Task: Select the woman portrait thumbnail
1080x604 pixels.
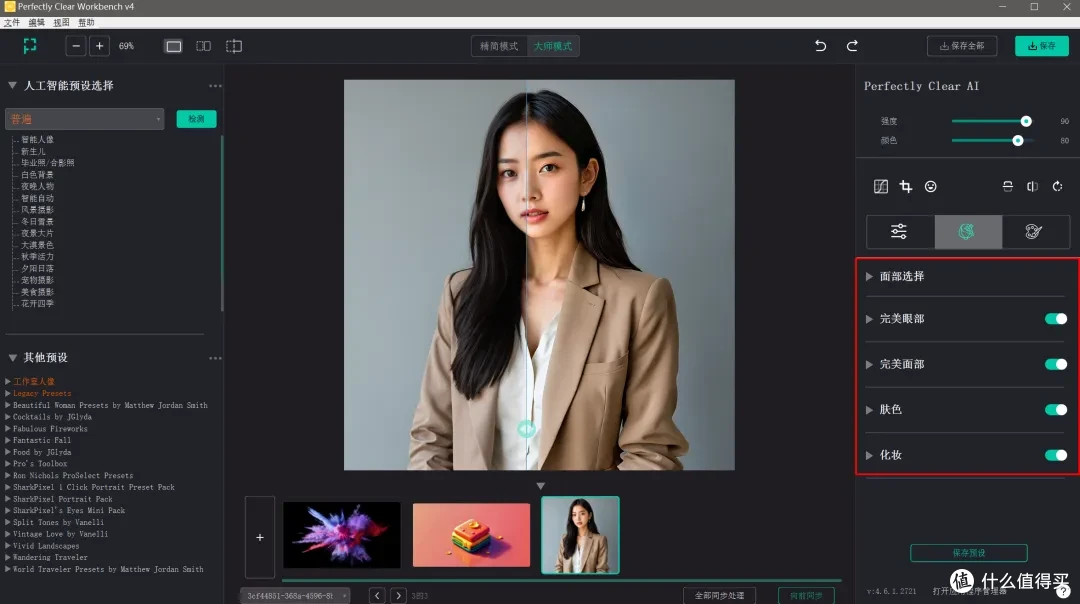Action: coord(580,535)
